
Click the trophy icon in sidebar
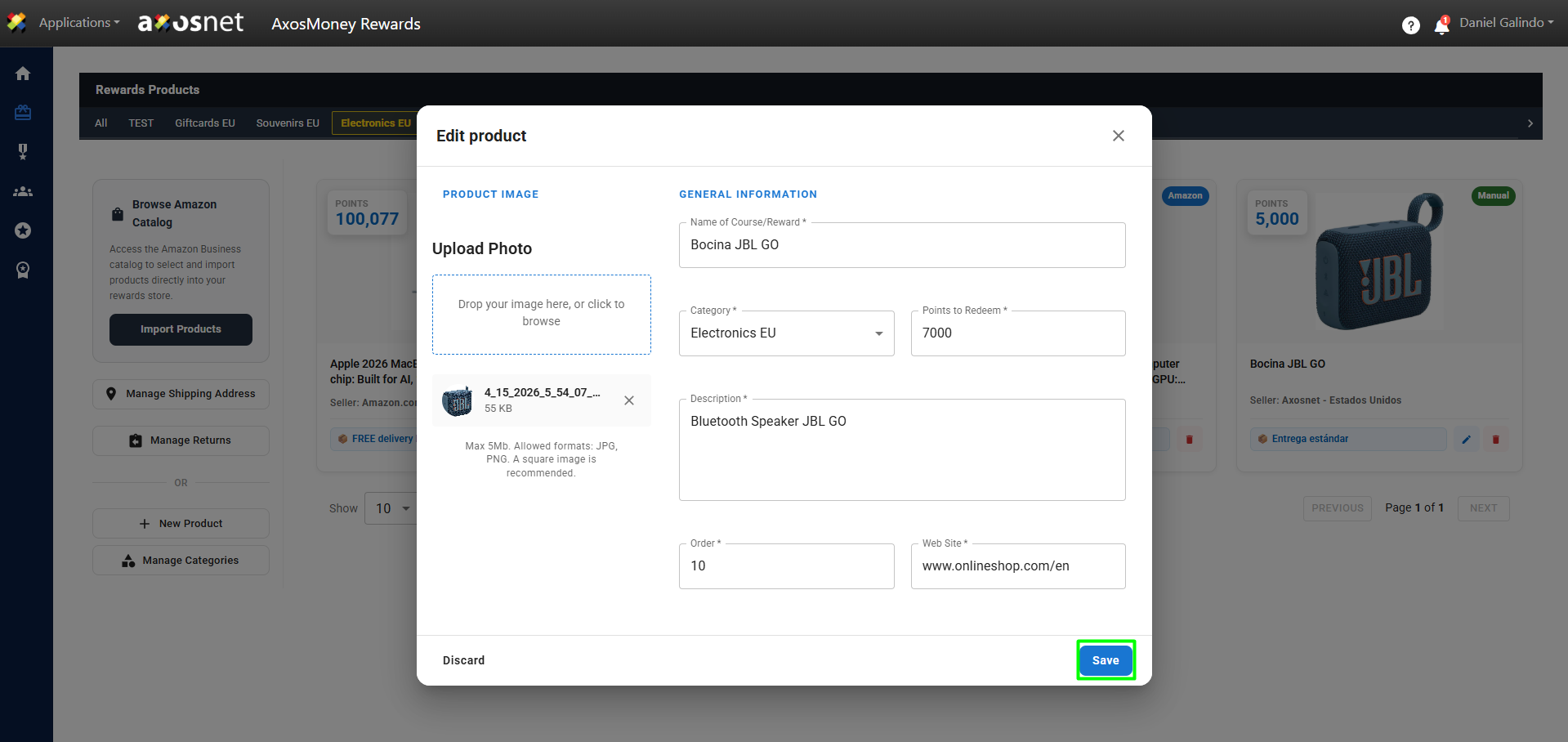(23, 152)
